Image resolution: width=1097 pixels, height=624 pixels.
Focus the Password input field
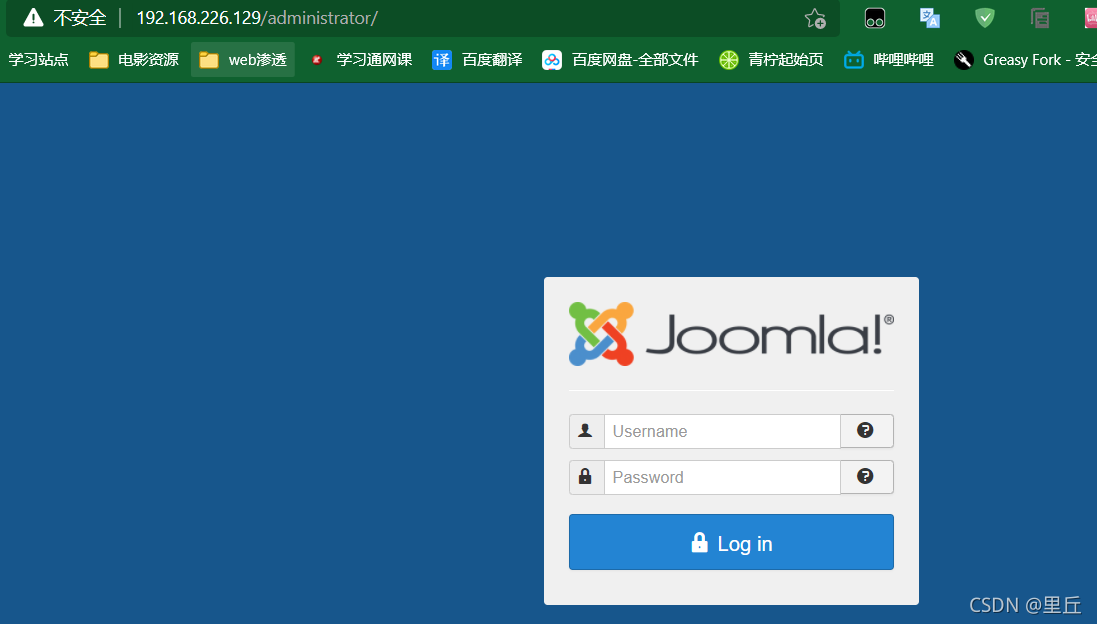pos(722,477)
